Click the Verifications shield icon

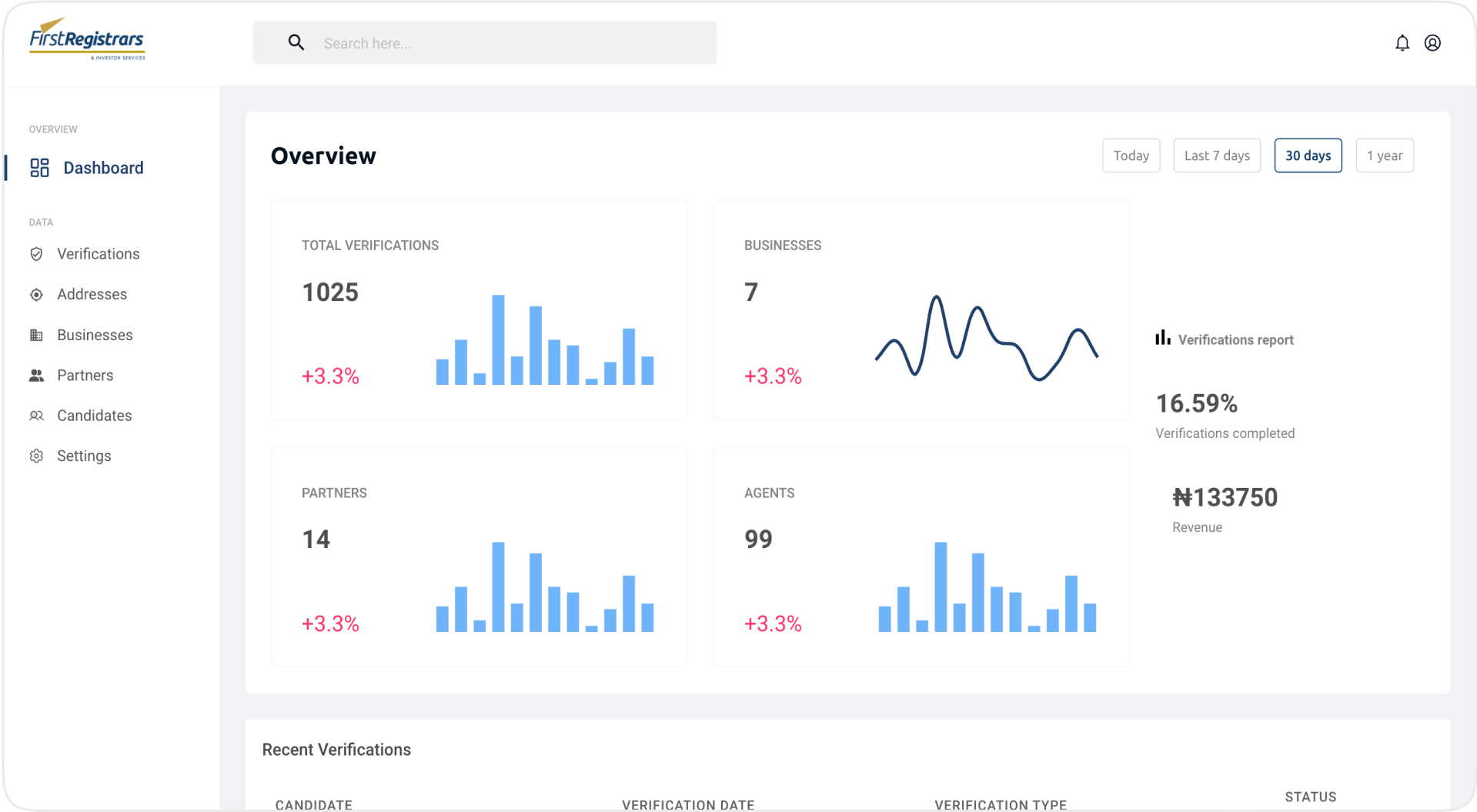(36, 254)
